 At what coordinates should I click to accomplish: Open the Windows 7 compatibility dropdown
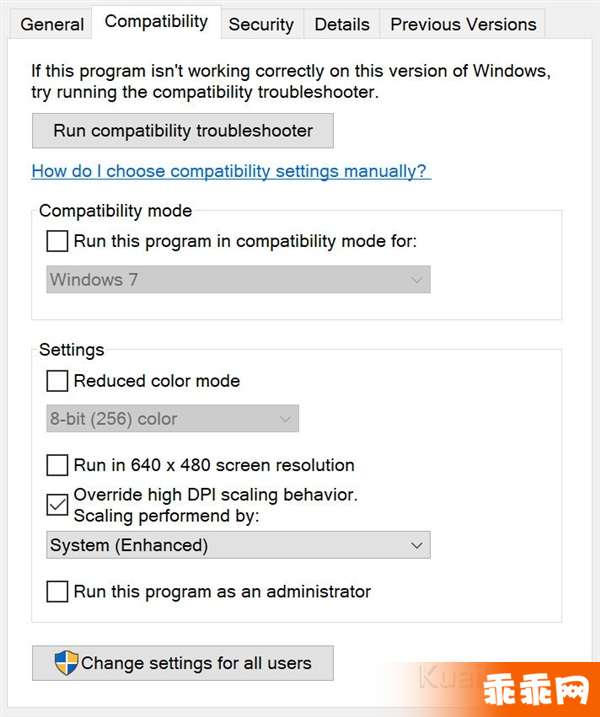coord(238,279)
